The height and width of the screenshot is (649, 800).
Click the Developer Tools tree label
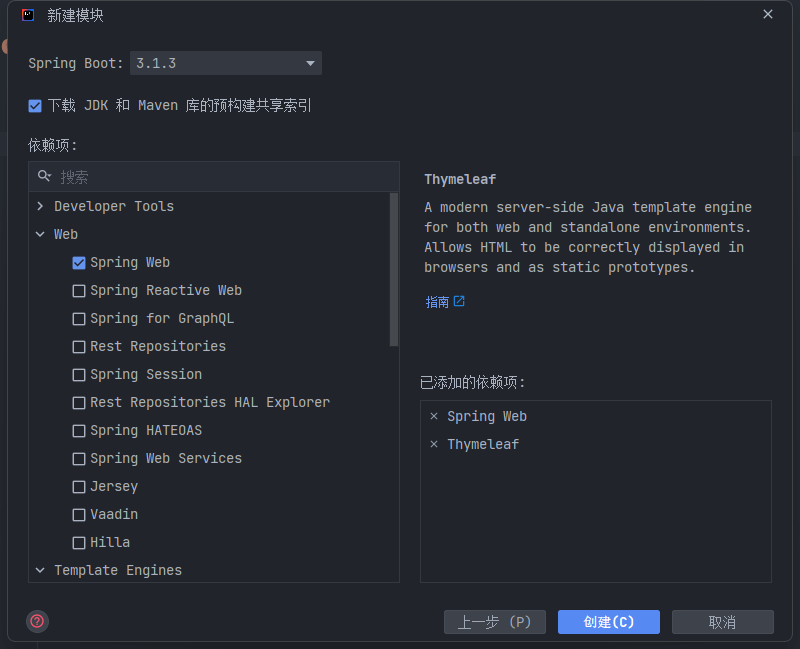pyautogui.click(x=114, y=207)
